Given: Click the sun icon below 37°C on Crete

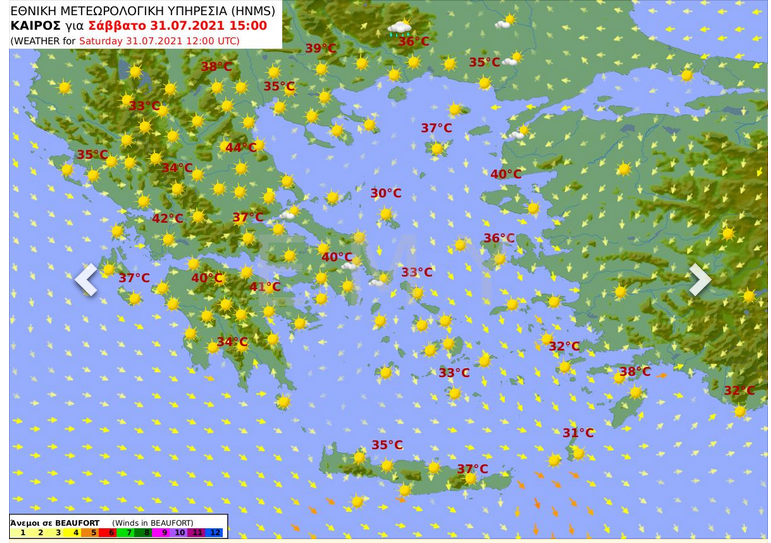Looking at the screenshot, I should 471,478.
